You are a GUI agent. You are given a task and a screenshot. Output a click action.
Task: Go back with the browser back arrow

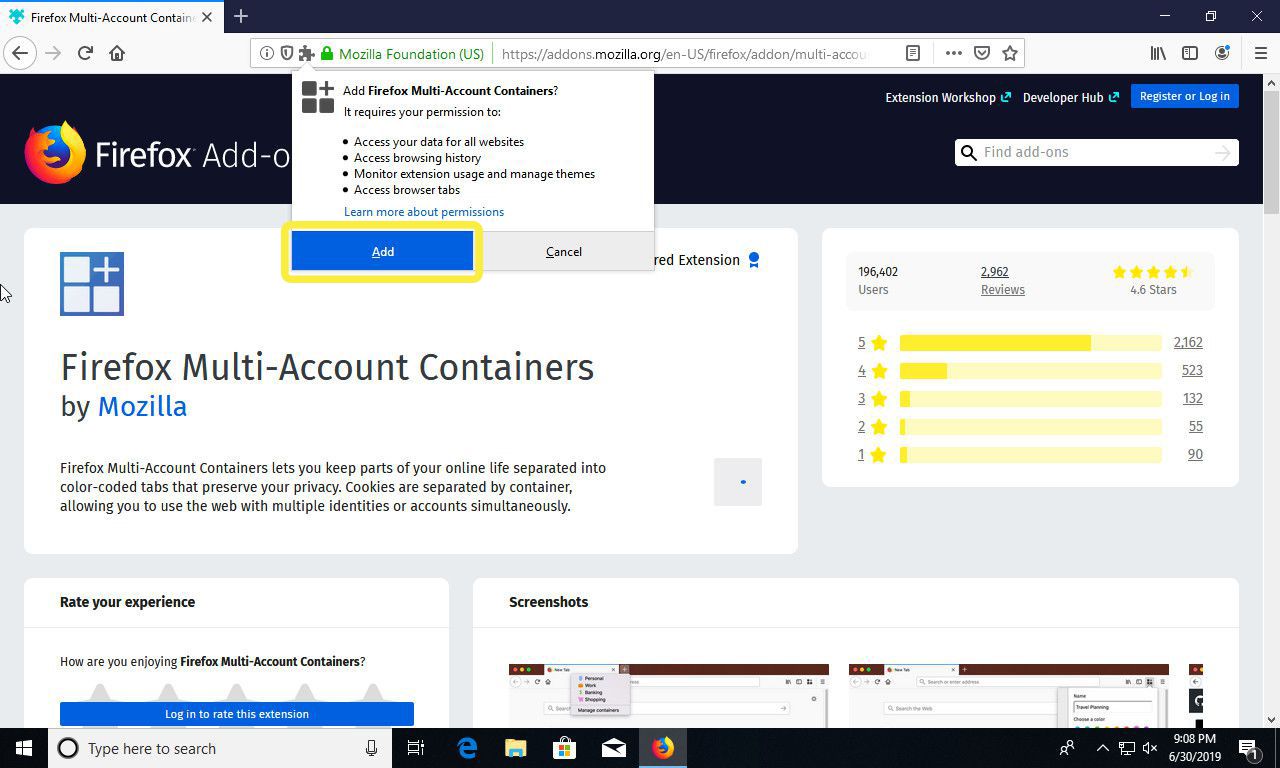pyautogui.click(x=20, y=53)
